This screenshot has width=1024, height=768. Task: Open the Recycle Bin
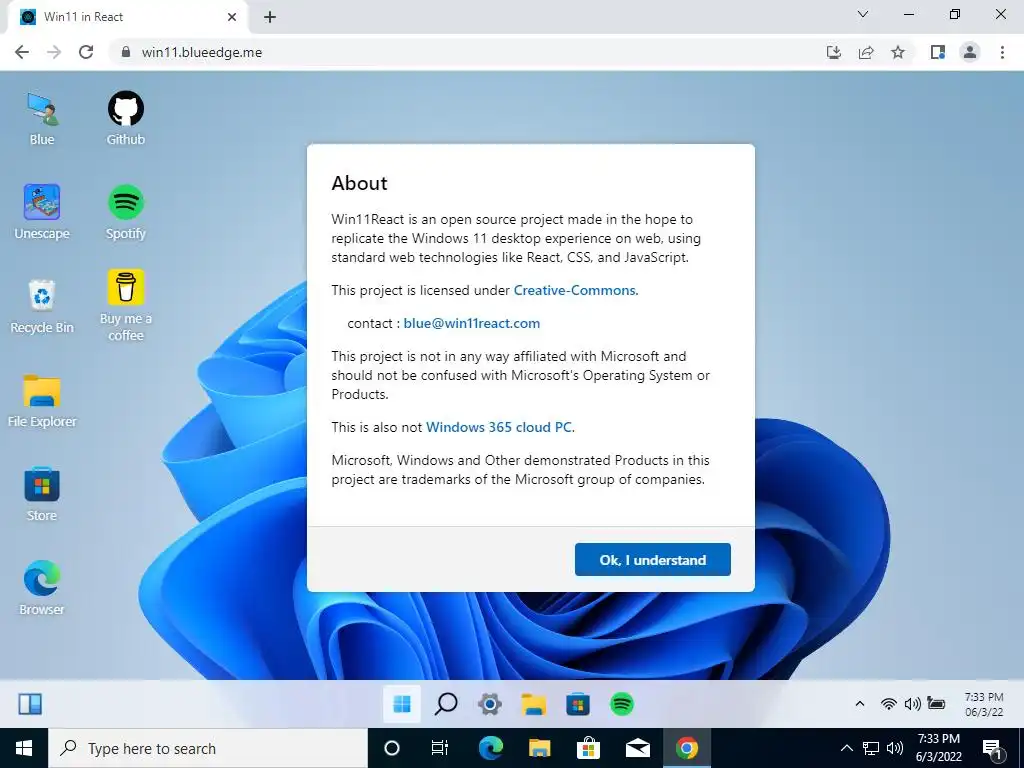point(42,306)
